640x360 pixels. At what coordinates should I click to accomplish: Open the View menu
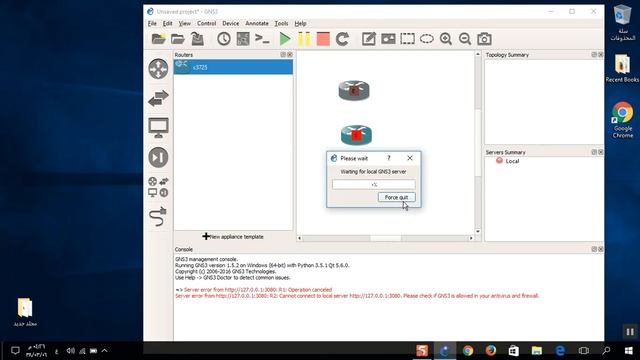click(184, 24)
